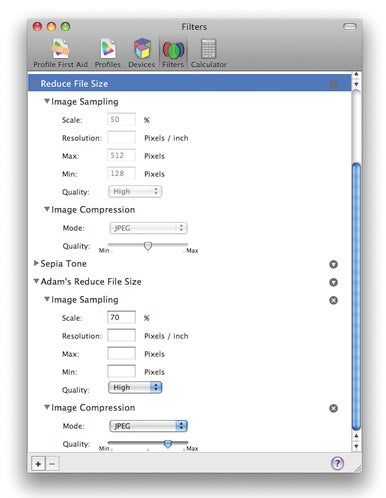Screen dimensions: 386x498
Task: Click empty Min field in Adam's Reduce File Size
Action: pos(121,371)
